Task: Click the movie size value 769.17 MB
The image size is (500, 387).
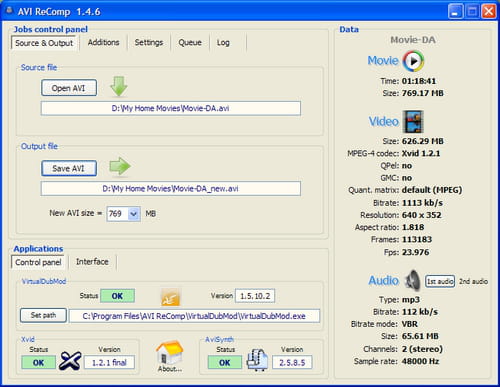Action: 423,93
